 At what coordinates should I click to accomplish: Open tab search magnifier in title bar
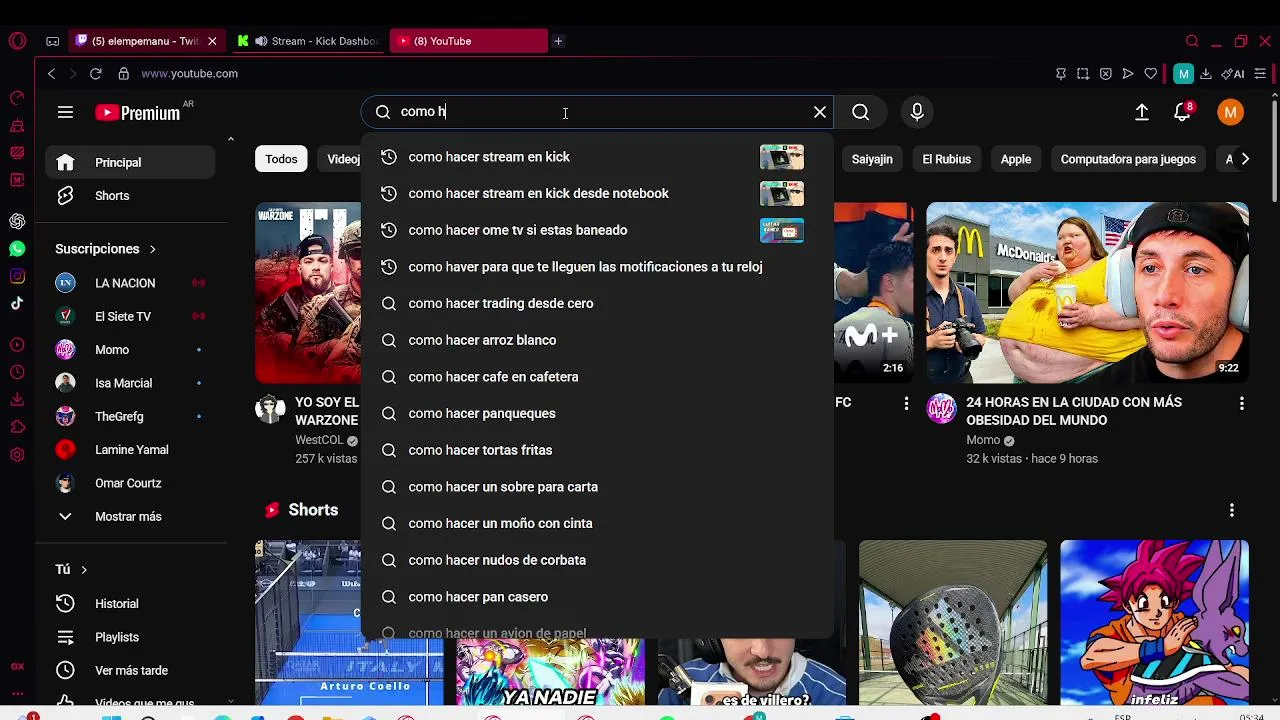pyautogui.click(x=1192, y=41)
